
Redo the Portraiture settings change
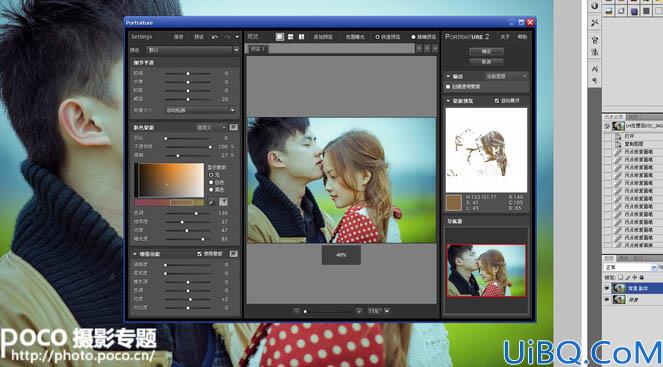227,37
